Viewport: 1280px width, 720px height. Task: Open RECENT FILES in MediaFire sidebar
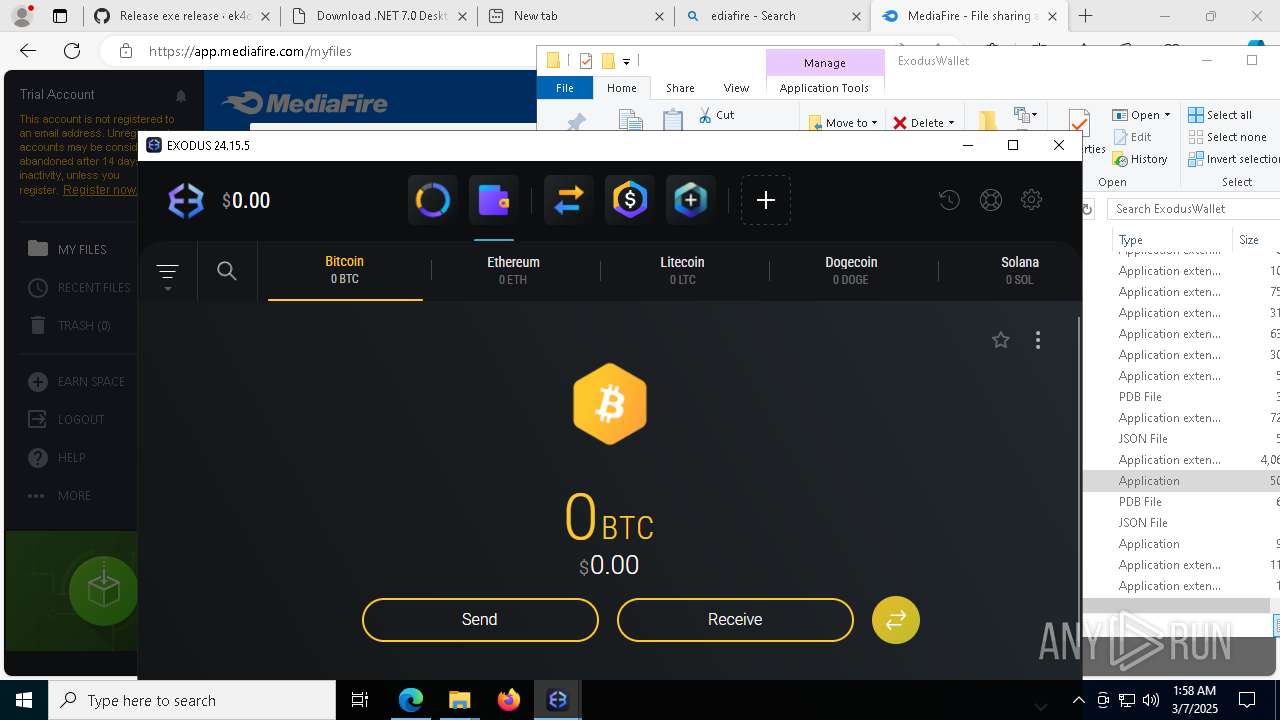click(x=80, y=287)
